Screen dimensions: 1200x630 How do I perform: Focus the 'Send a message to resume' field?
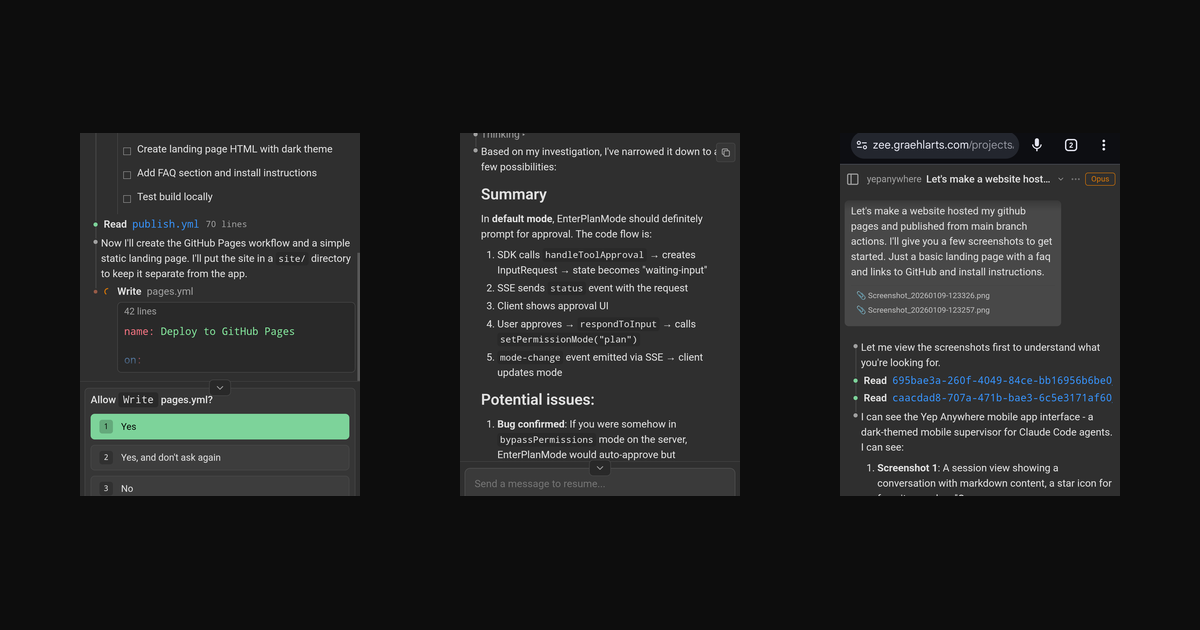tap(600, 483)
